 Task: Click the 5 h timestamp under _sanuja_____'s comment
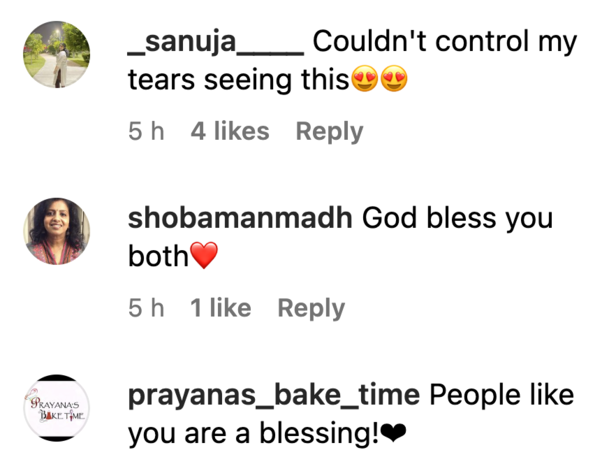pos(146,131)
